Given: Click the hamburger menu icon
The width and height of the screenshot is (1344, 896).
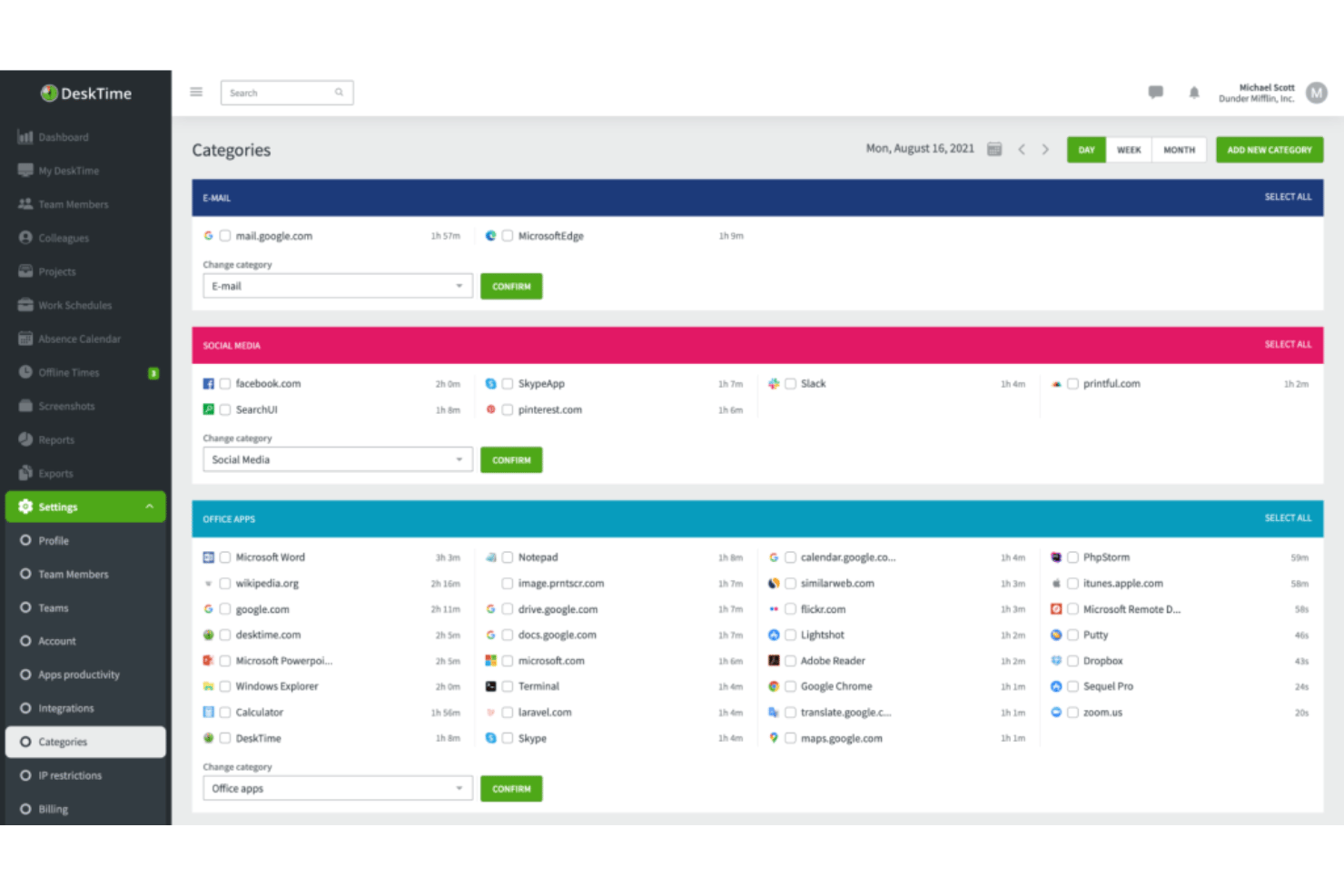Looking at the screenshot, I should coord(196,93).
